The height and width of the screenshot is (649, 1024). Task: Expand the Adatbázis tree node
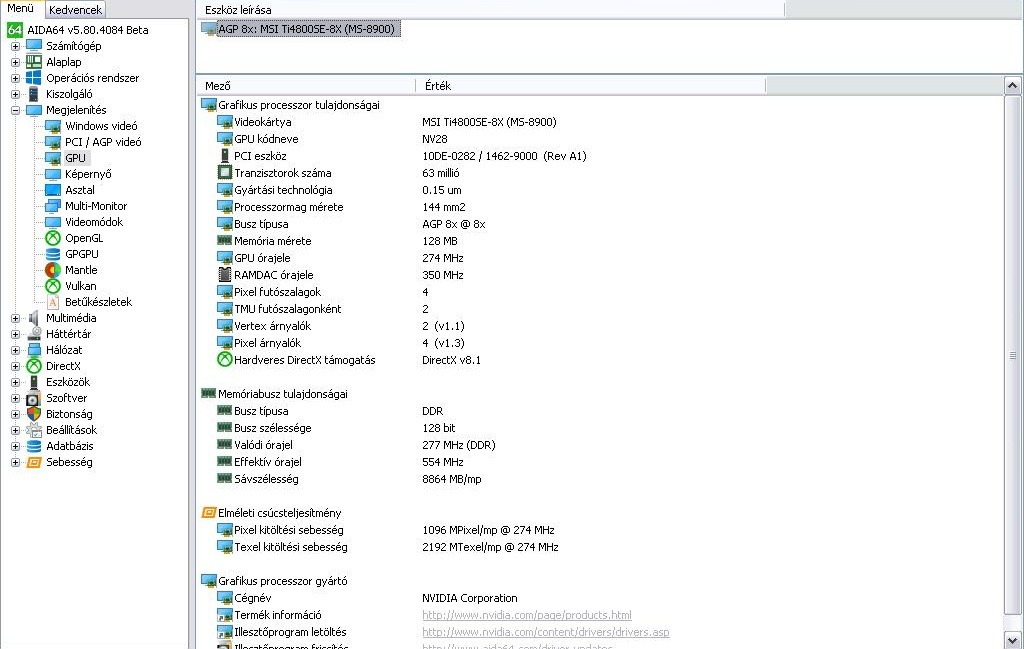point(15,447)
